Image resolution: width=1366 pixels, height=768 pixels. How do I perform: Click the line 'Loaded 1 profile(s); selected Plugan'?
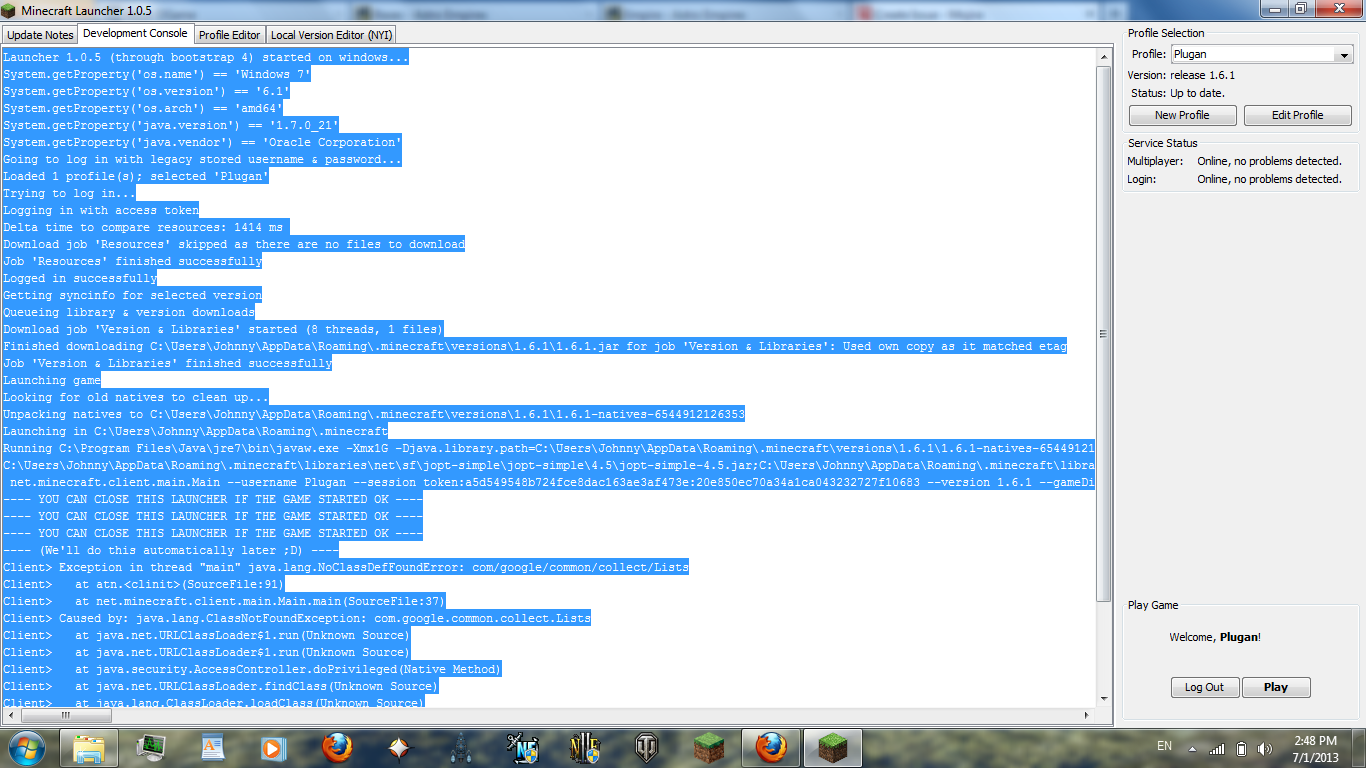pyautogui.click(x=137, y=176)
